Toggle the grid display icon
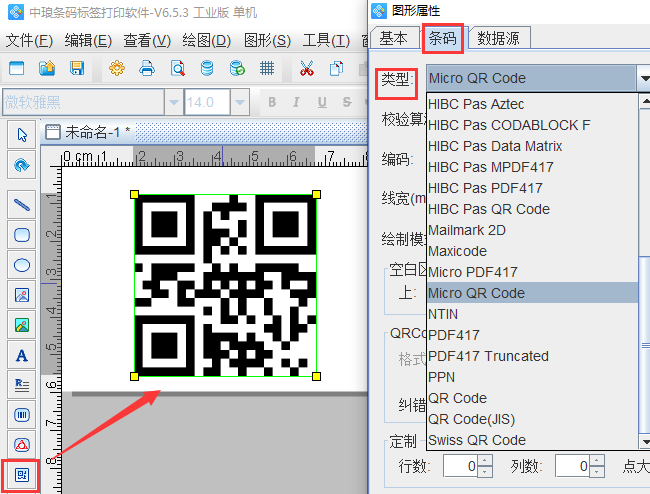The height and width of the screenshot is (494, 650). click(267, 69)
